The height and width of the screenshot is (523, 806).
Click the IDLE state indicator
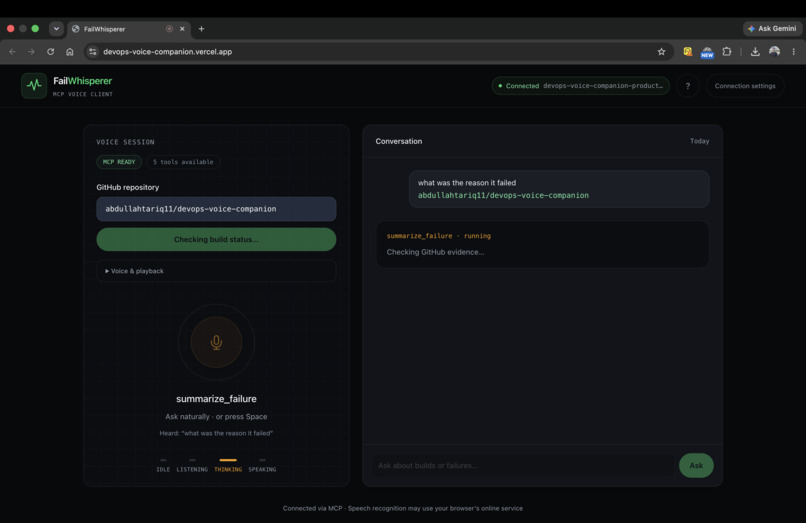click(163, 465)
